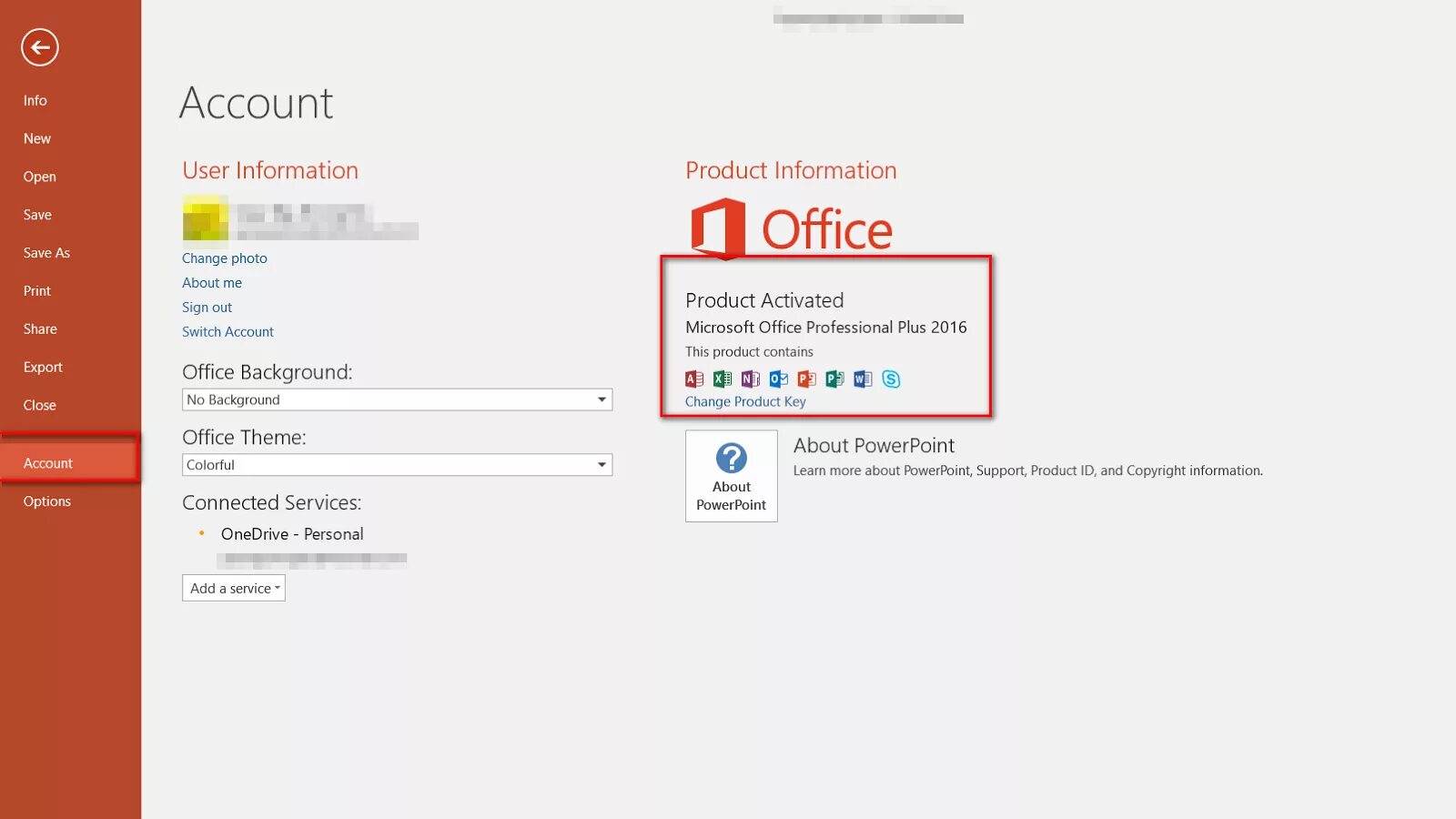Viewport: 1456px width, 819px height.
Task: Click the About PowerPoint heading
Action: tap(874, 445)
